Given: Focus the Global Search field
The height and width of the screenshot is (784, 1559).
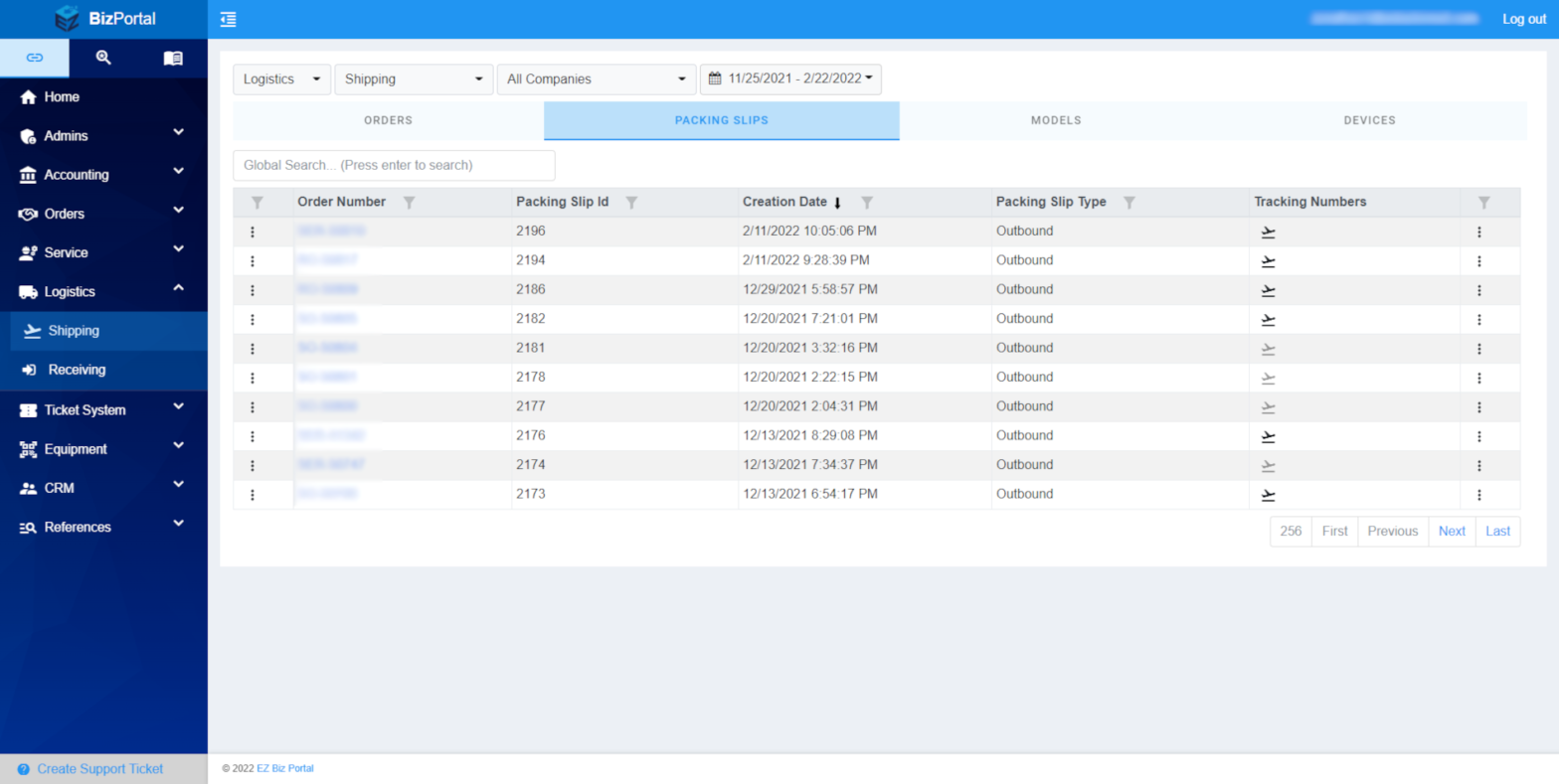Looking at the screenshot, I should click(x=394, y=165).
